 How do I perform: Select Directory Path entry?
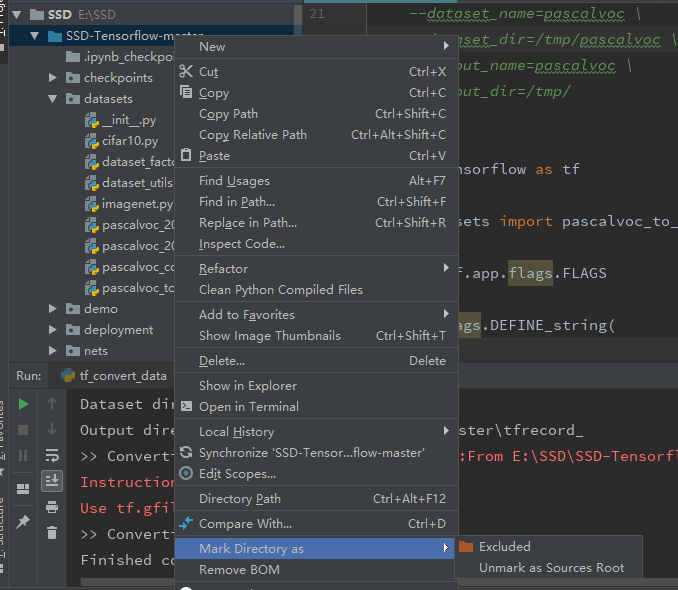point(316,498)
